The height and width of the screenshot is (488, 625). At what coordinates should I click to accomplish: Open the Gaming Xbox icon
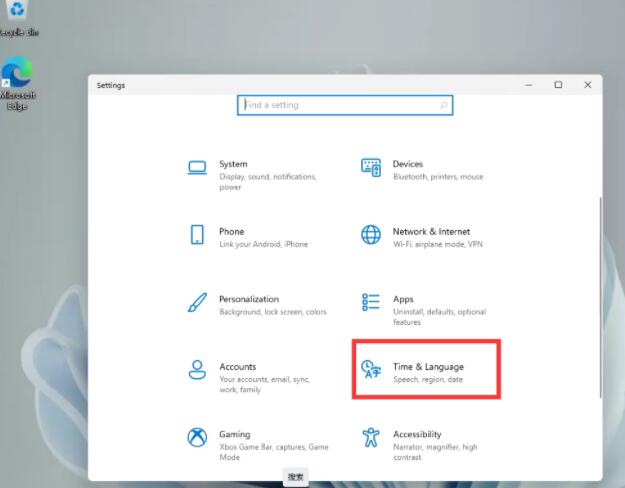coord(197,437)
